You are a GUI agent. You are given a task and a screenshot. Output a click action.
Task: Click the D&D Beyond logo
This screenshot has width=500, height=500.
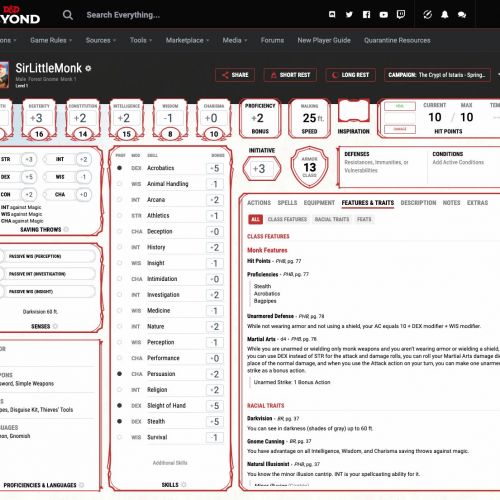point(19,15)
